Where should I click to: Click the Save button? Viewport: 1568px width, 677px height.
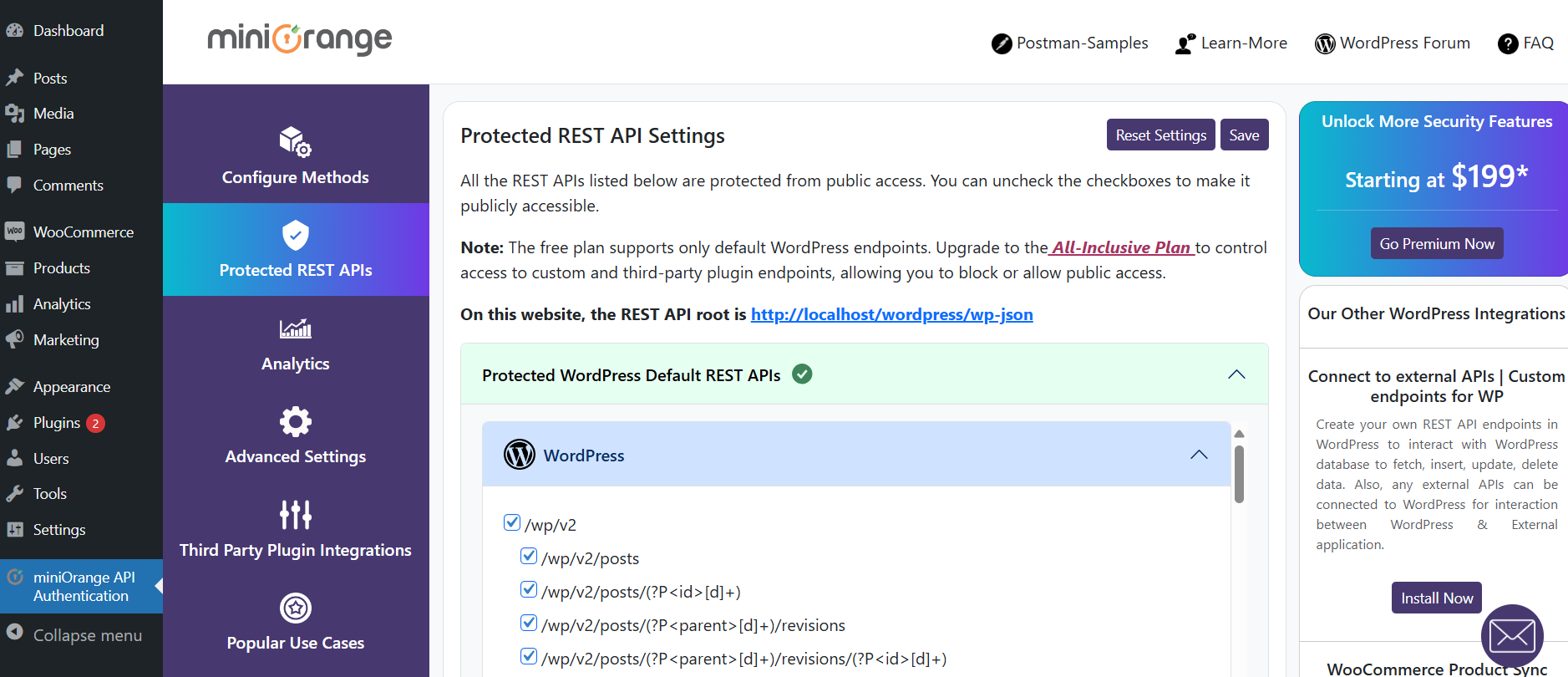point(1245,135)
